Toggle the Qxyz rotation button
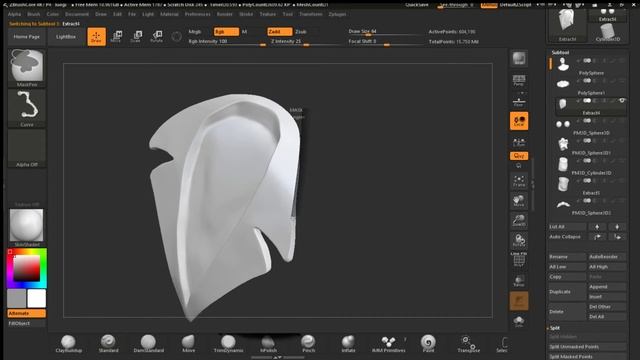This screenshot has height=360, width=640. tap(519, 156)
